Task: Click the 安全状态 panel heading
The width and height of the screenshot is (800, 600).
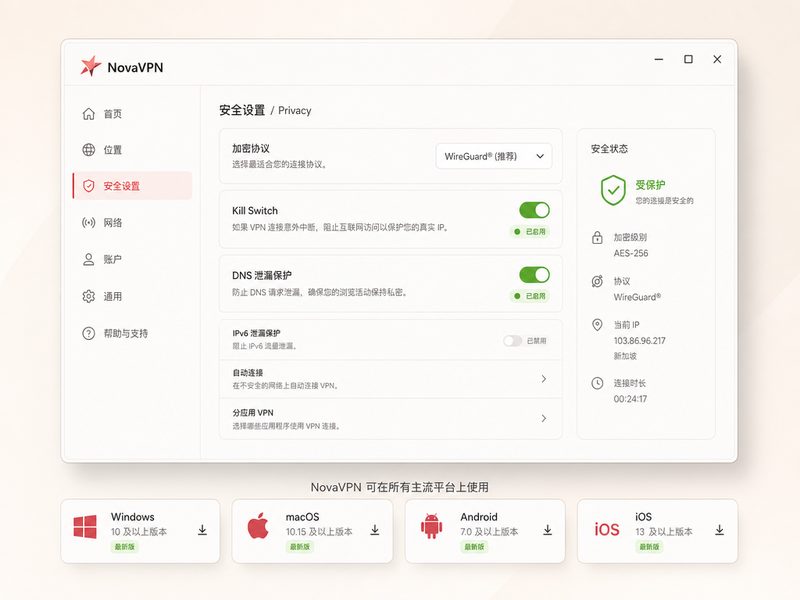Action: coord(609,149)
